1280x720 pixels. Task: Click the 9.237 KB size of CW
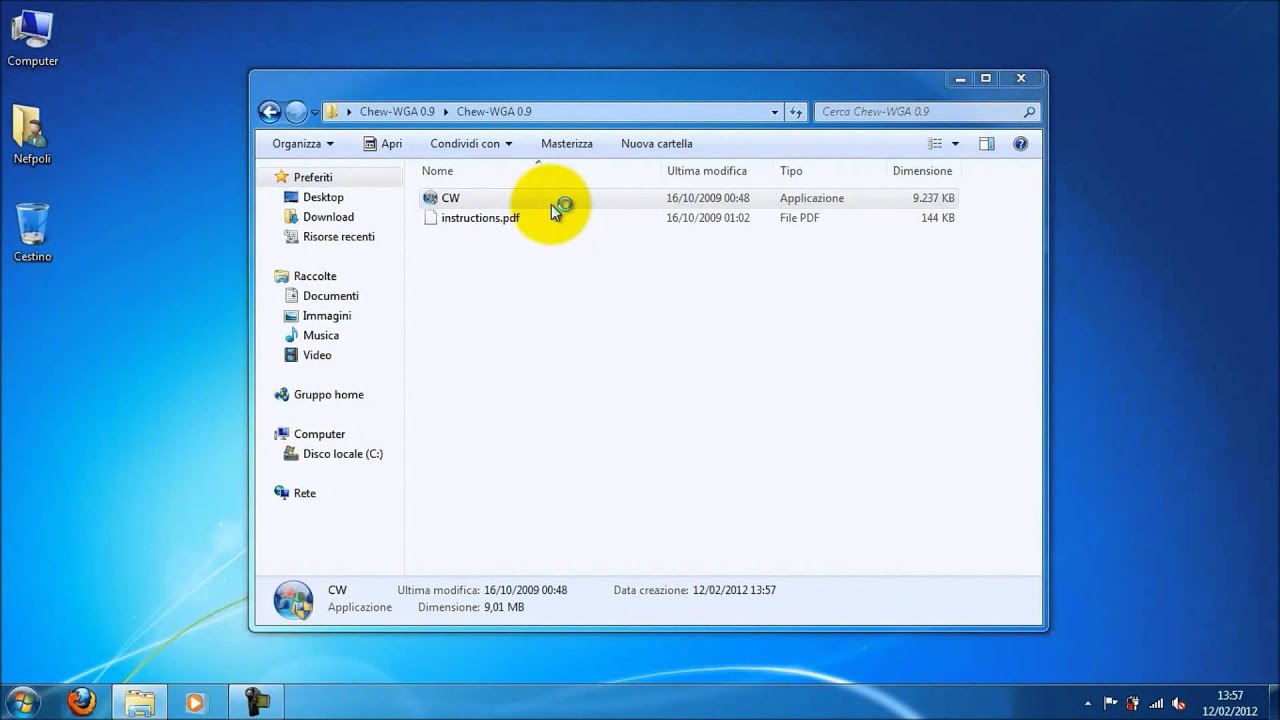(933, 198)
